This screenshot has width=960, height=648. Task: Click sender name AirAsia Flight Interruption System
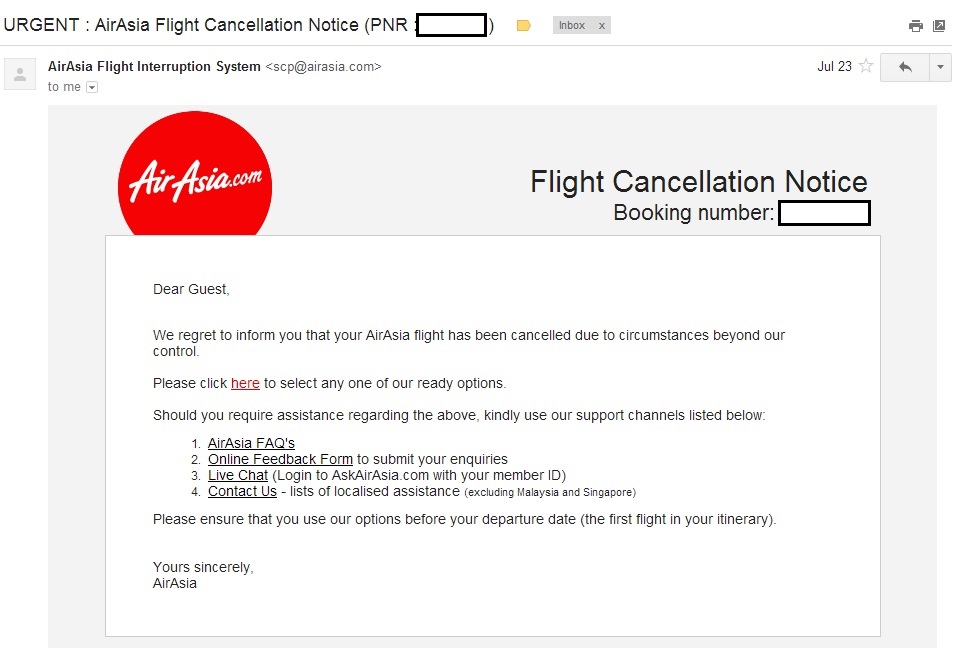click(x=154, y=66)
